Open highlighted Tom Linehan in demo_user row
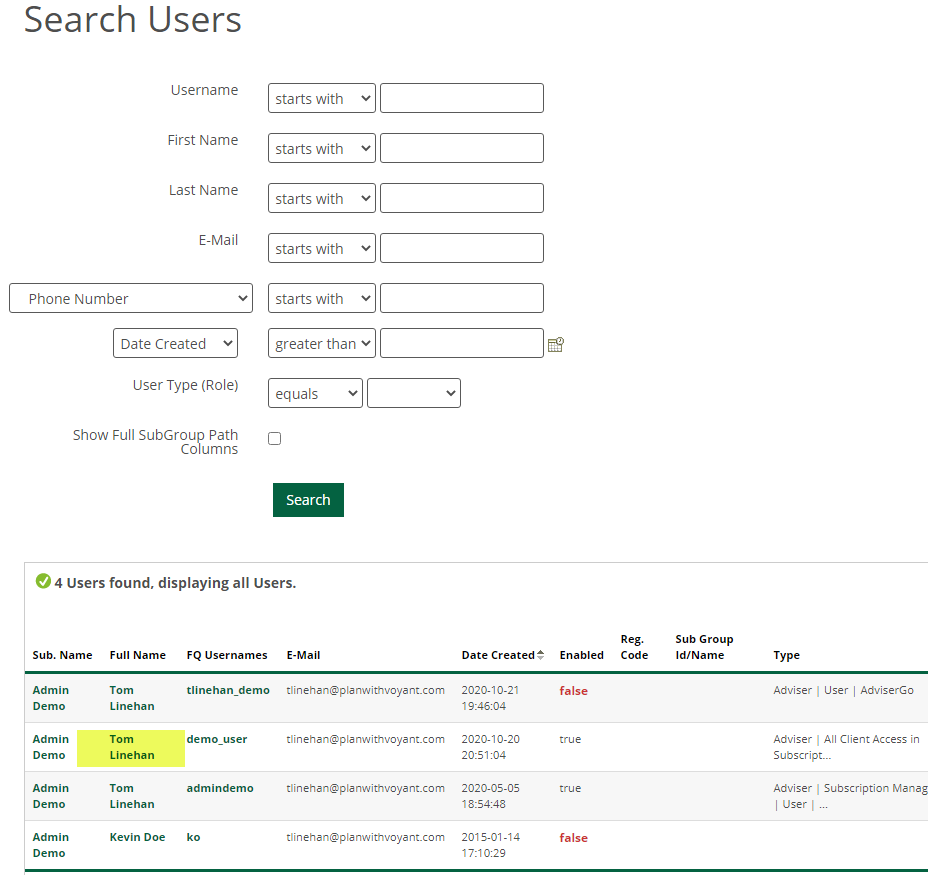This screenshot has height=875, width=928. pos(131,748)
